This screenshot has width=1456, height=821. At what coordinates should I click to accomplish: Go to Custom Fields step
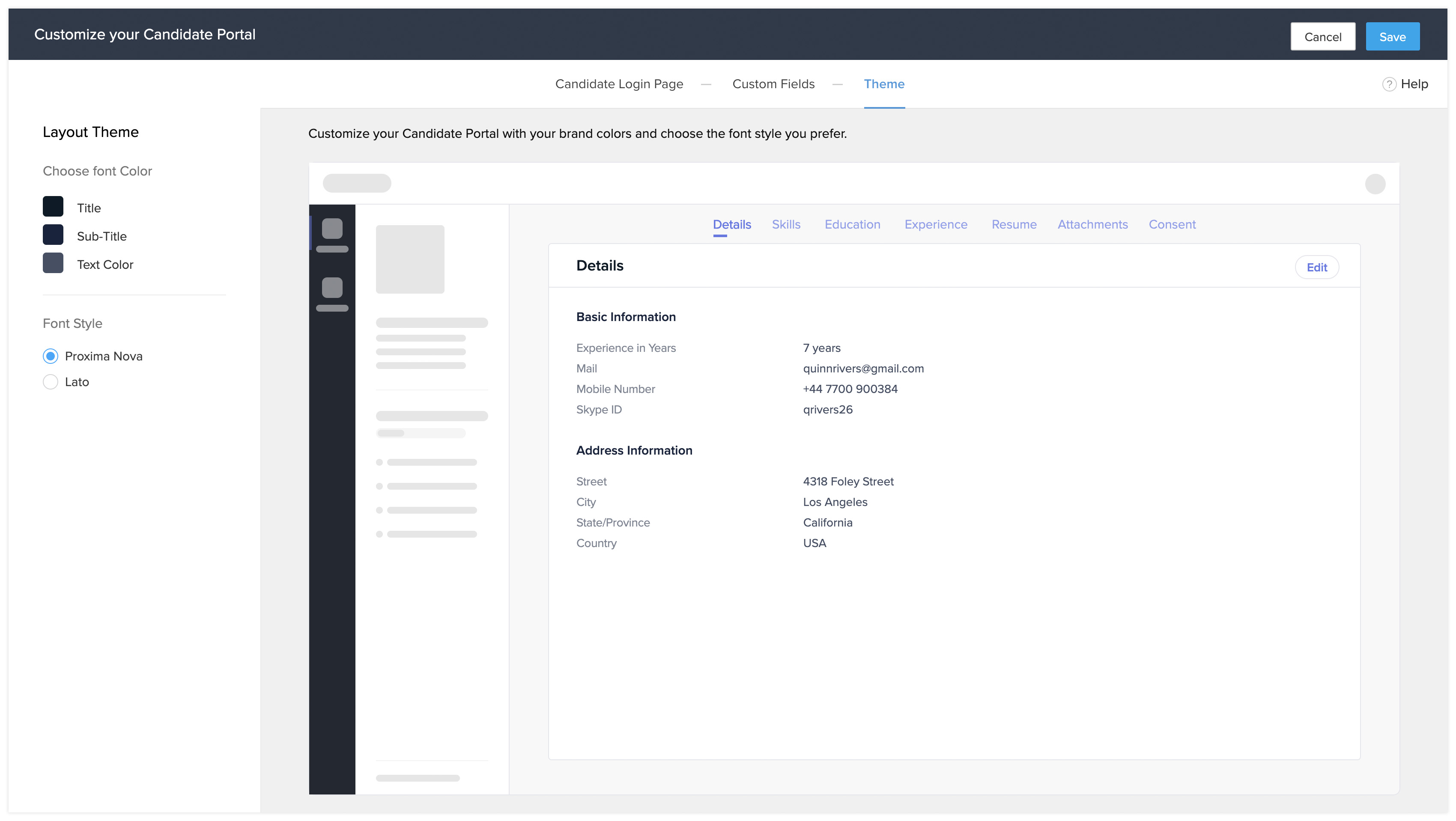pos(773,84)
